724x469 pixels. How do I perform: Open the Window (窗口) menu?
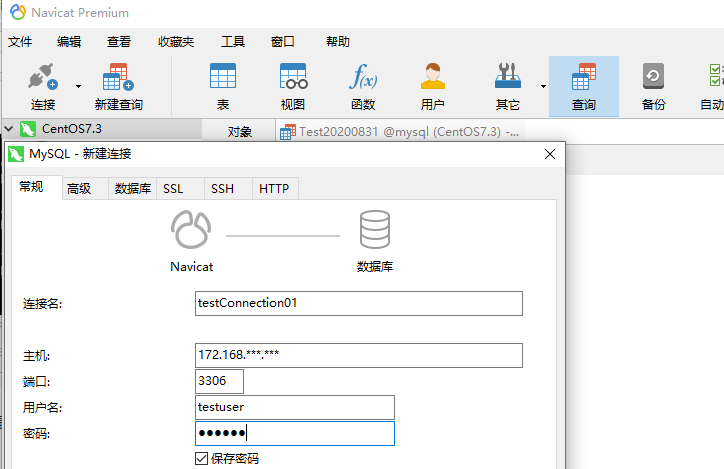tap(283, 42)
